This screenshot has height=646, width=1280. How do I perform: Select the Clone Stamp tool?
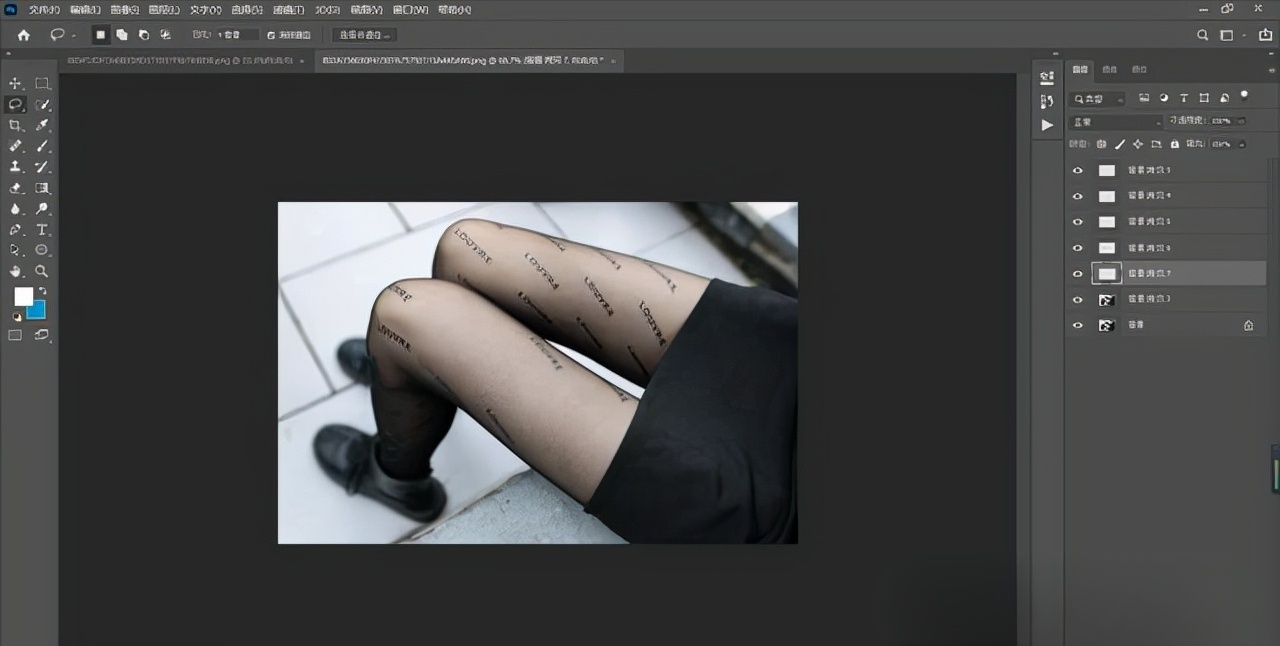click(15, 167)
